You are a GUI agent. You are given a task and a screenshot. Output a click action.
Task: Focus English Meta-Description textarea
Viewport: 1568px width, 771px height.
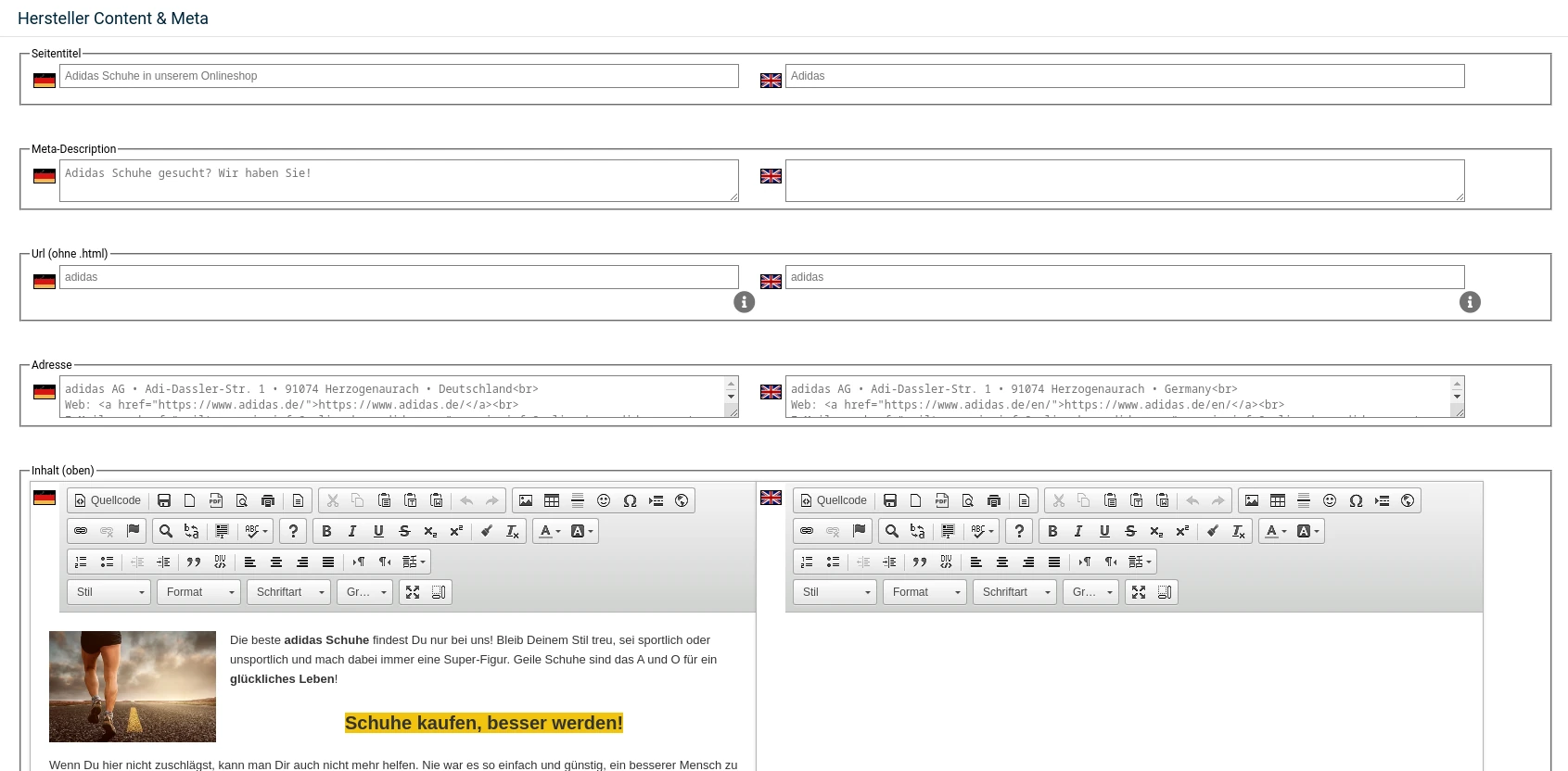pyautogui.click(x=1125, y=181)
